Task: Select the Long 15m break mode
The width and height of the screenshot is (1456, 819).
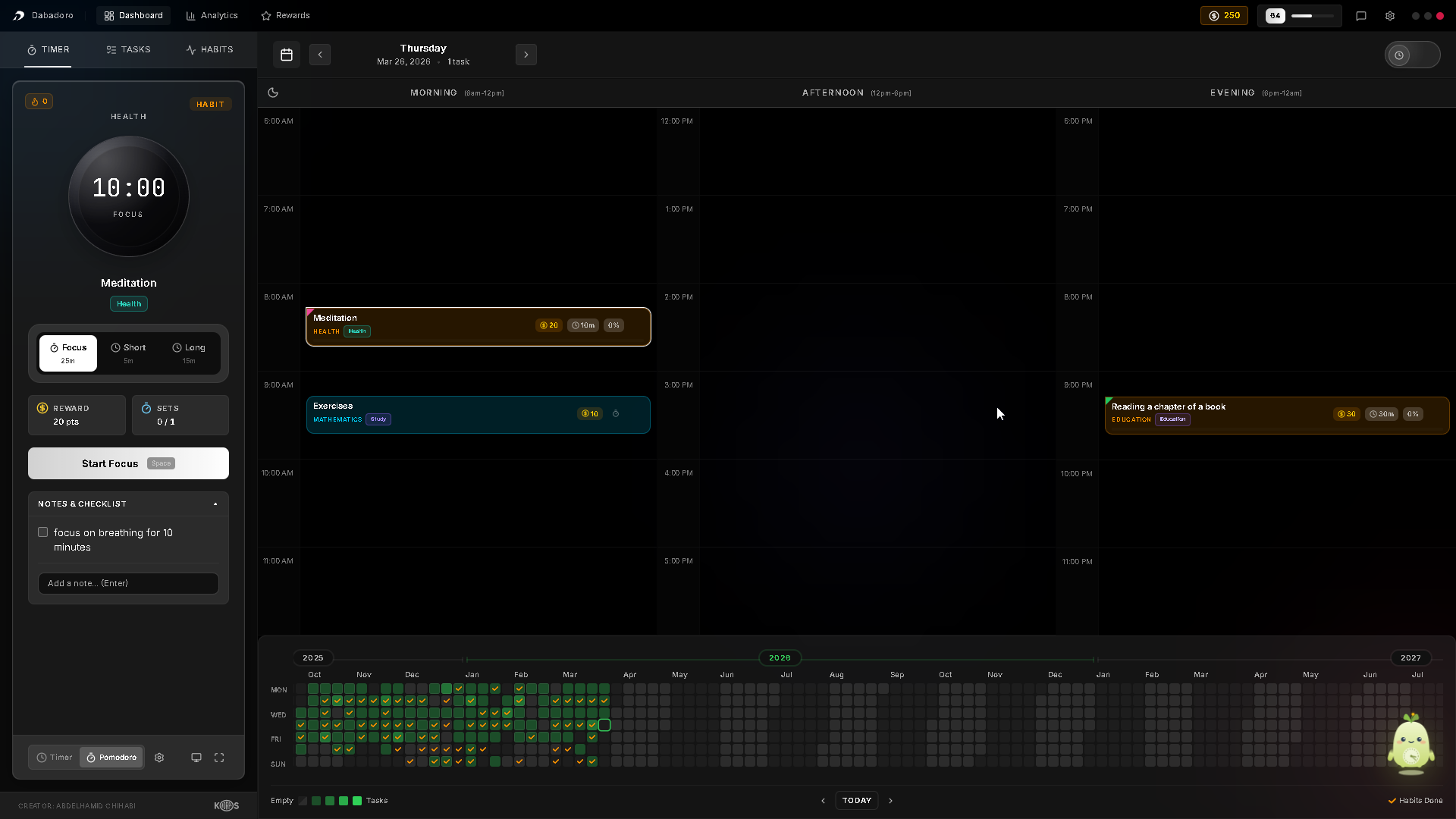Action: tap(189, 353)
